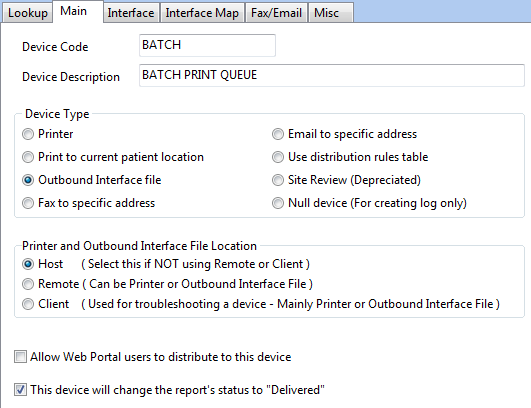Screen dimensions: 531x408
Task: Click the Main tab
Action: [78, 12]
